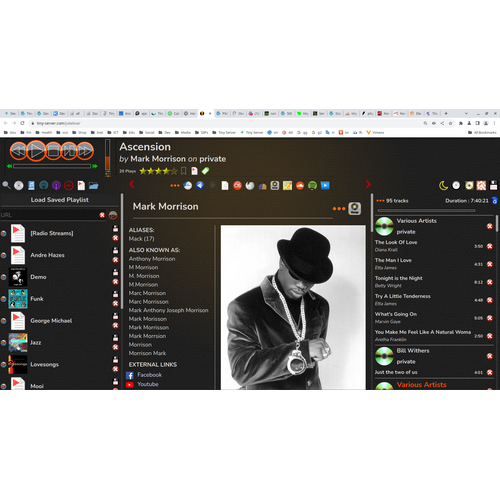The height and width of the screenshot is (500, 500).
Task: Open the purple podcasts icon
Action: pyautogui.click(x=56, y=185)
